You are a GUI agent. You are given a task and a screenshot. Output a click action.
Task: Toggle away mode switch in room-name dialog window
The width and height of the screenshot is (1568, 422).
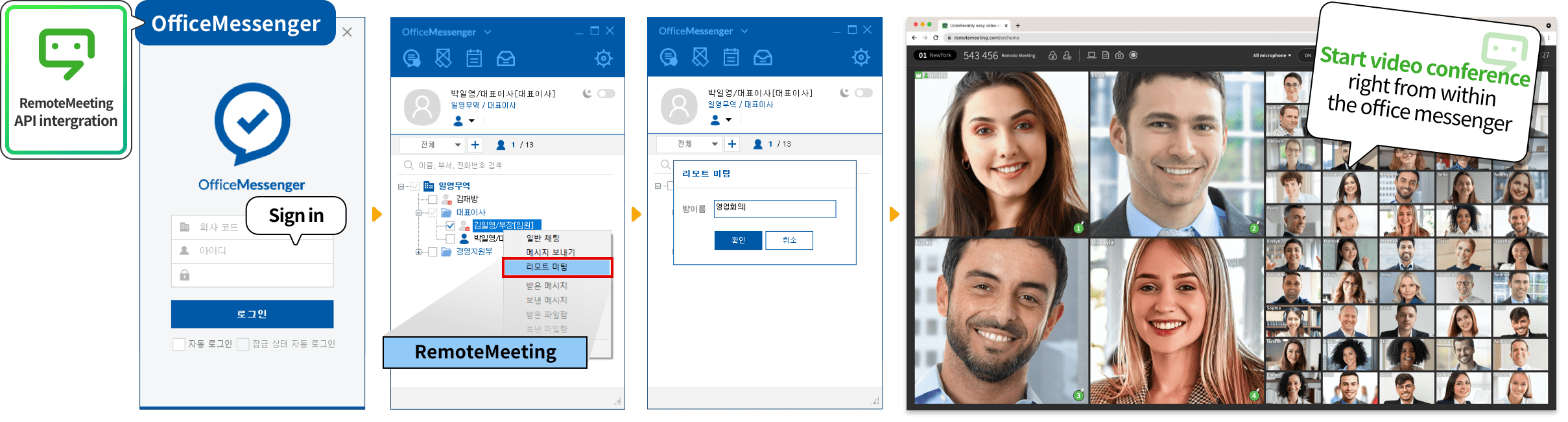pyautogui.click(x=864, y=93)
